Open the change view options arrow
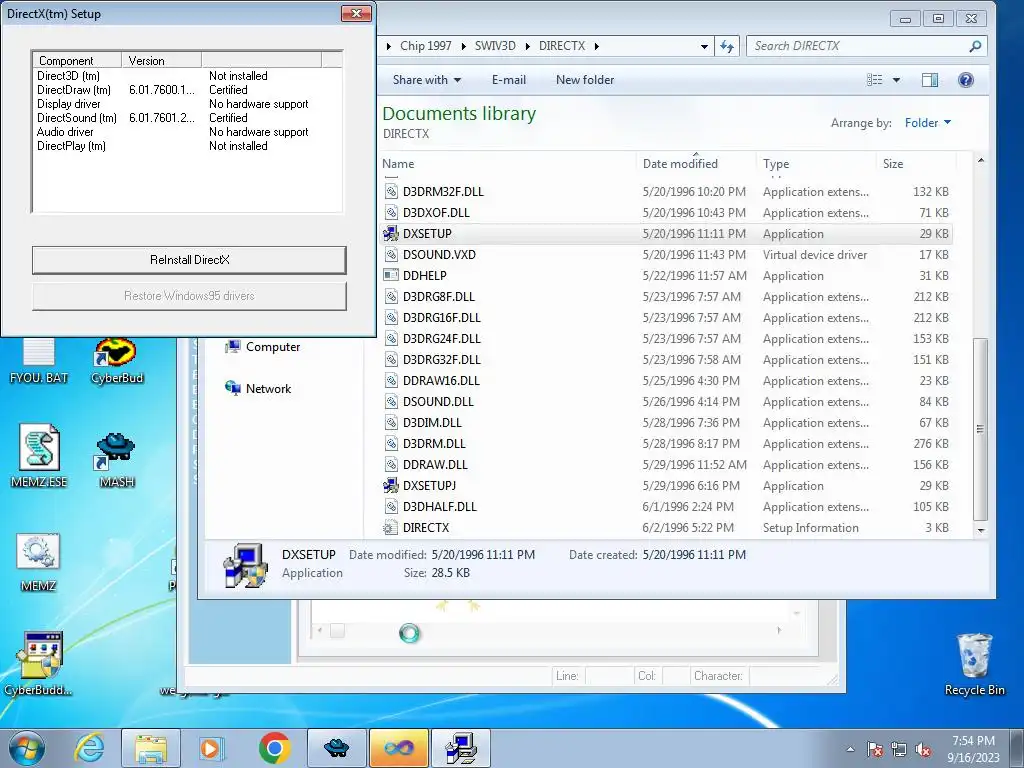 click(896, 80)
